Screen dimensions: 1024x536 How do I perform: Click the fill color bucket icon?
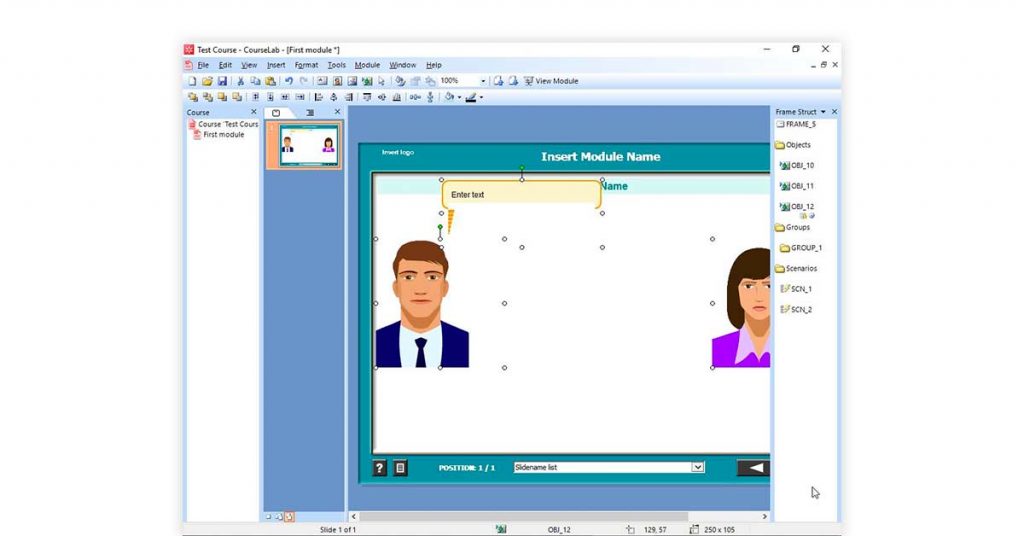tap(449, 97)
